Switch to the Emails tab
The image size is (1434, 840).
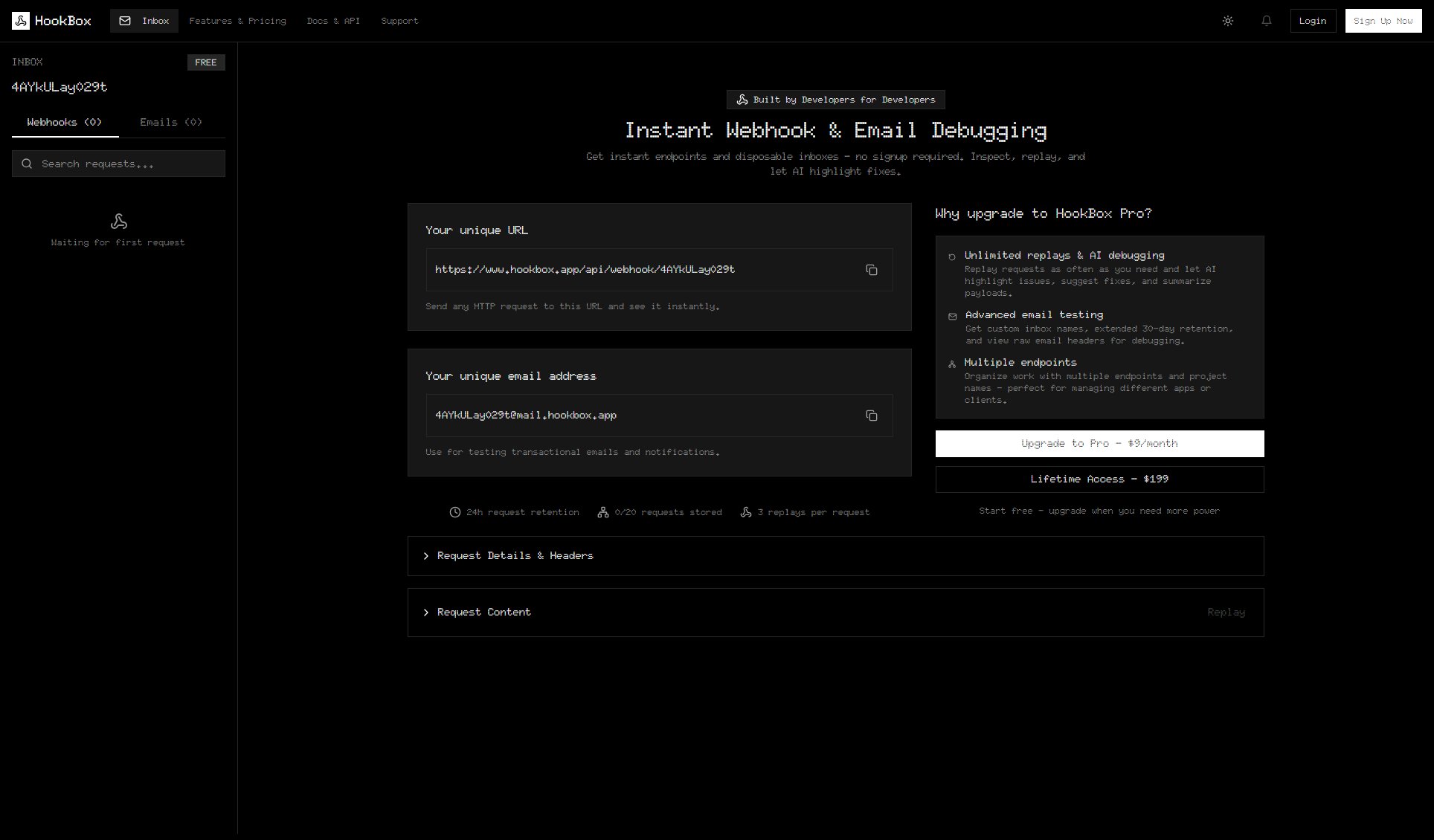coord(172,123)
